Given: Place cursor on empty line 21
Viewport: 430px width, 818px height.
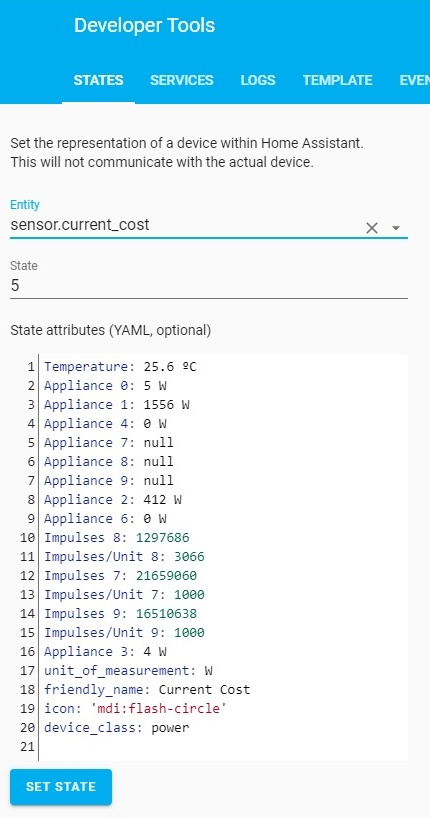Looking at the screenshot, I should click(x=223, y=747).
